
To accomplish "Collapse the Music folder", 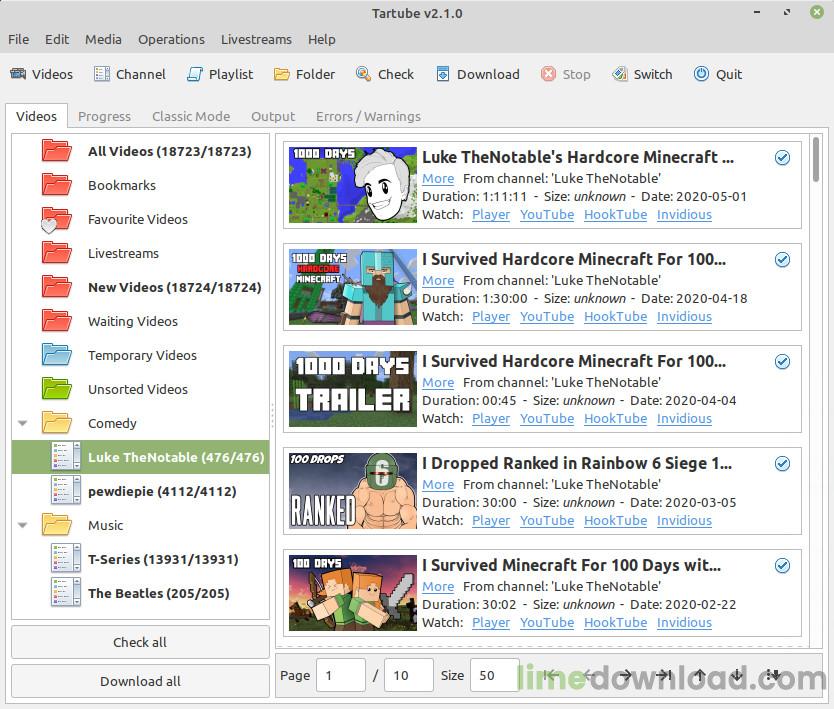I will (x=22, y=526).
